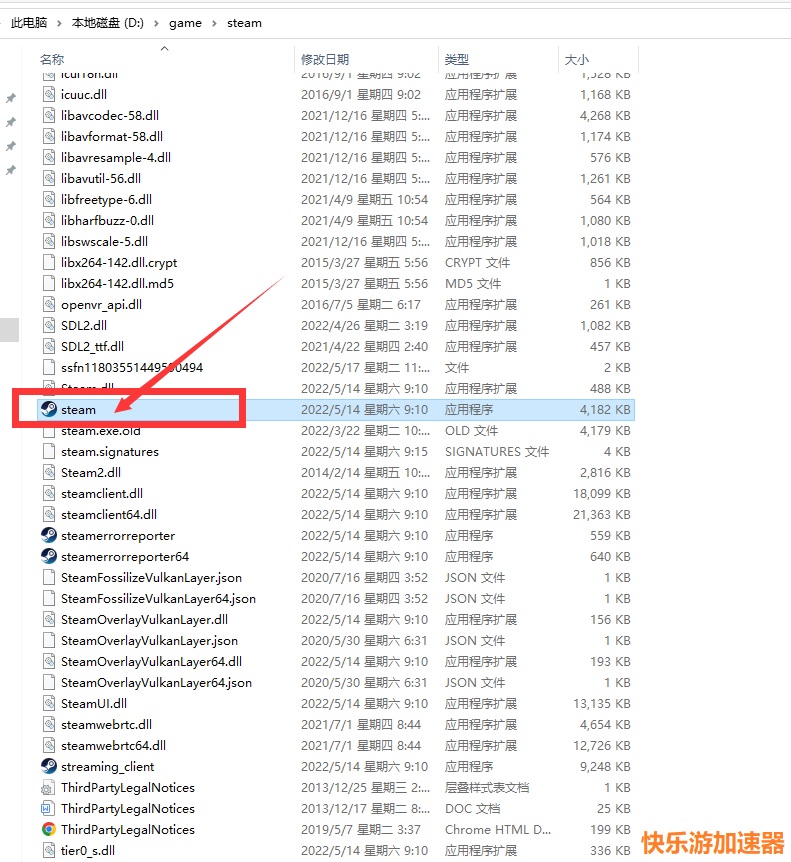Screen dimensions: 791x862
Task: Click the Chrome icon of ThirdPartyLegalNotices HTML
Action: point(49,829)
